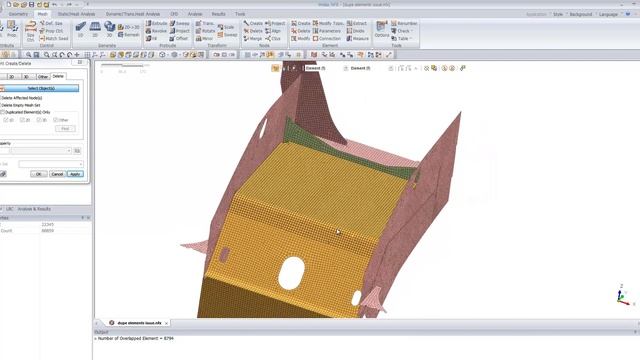The width and height of the screenshot is (640, 360).
Task: Toggle the 2D duplicated element type checkbox
Action: (25, 120)
